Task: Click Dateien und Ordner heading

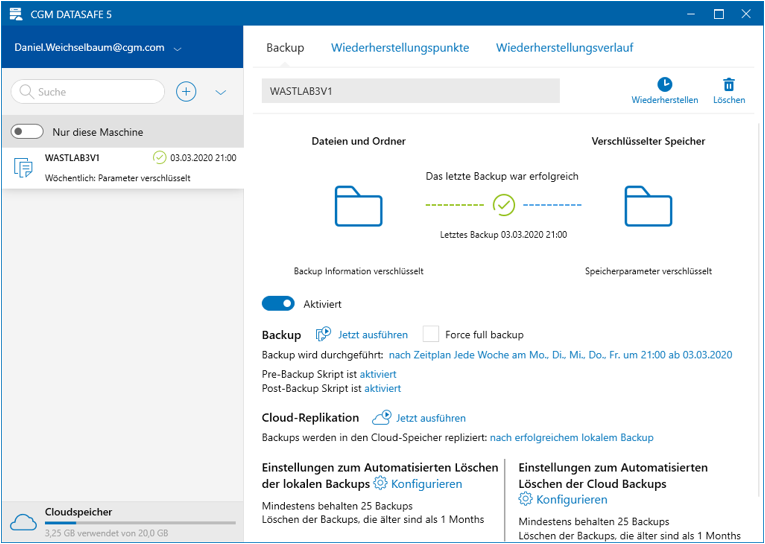Action: click(x=359, y=141)
